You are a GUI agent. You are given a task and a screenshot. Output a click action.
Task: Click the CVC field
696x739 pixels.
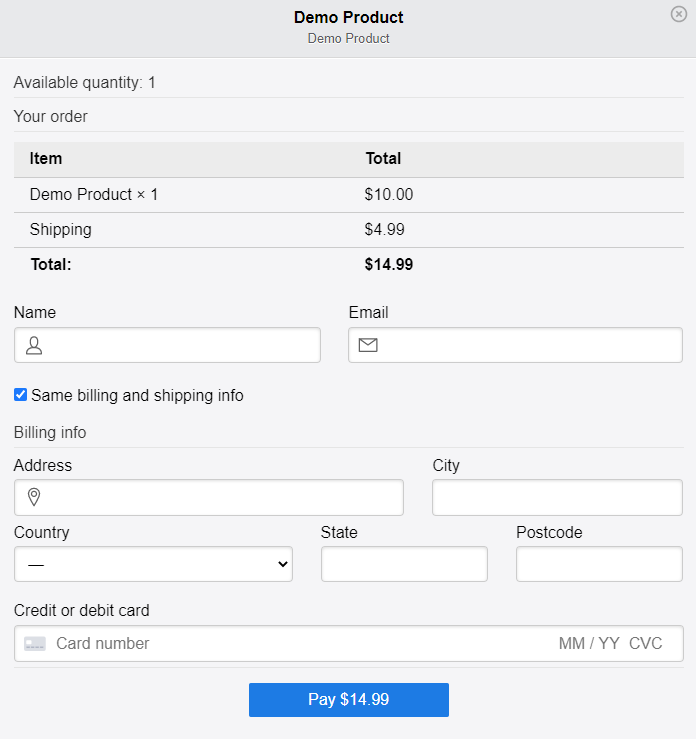click(x=646, y=644)
